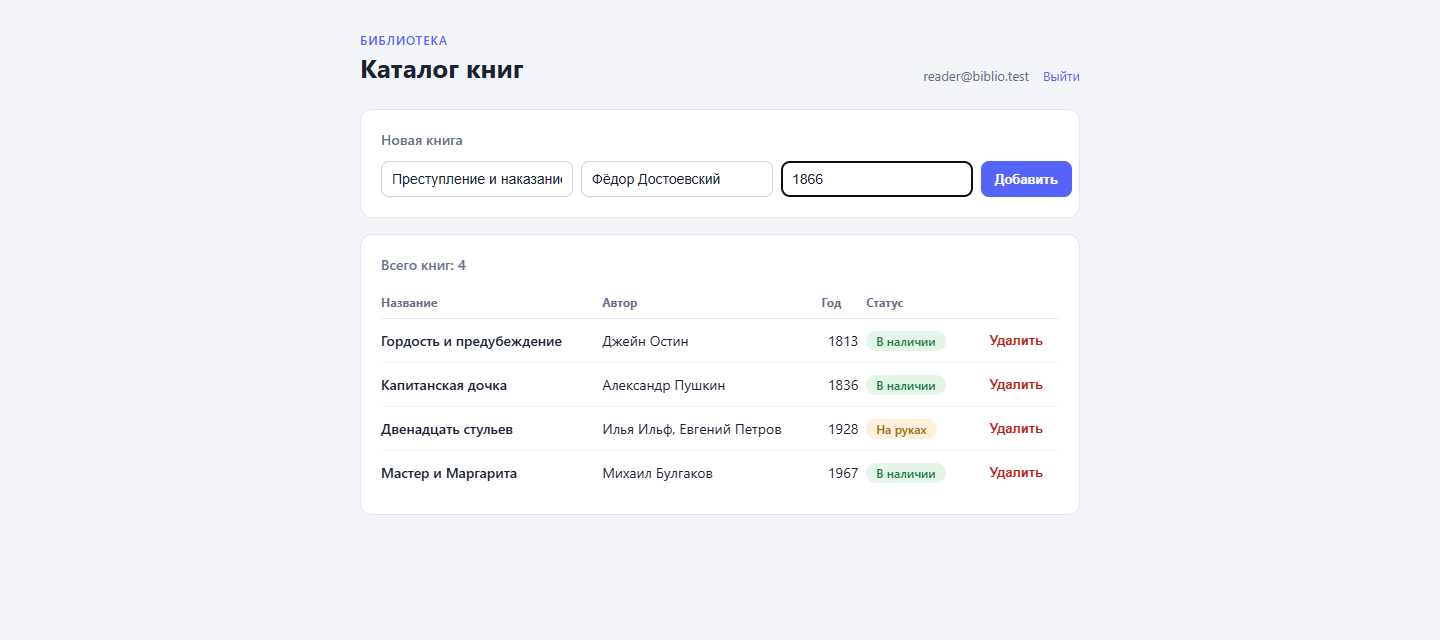Image resolution: width=1440 pixels, height=640 pixels.
Task: Delete the Двенадцать стульев book
Action: [x=1016, y=428]
